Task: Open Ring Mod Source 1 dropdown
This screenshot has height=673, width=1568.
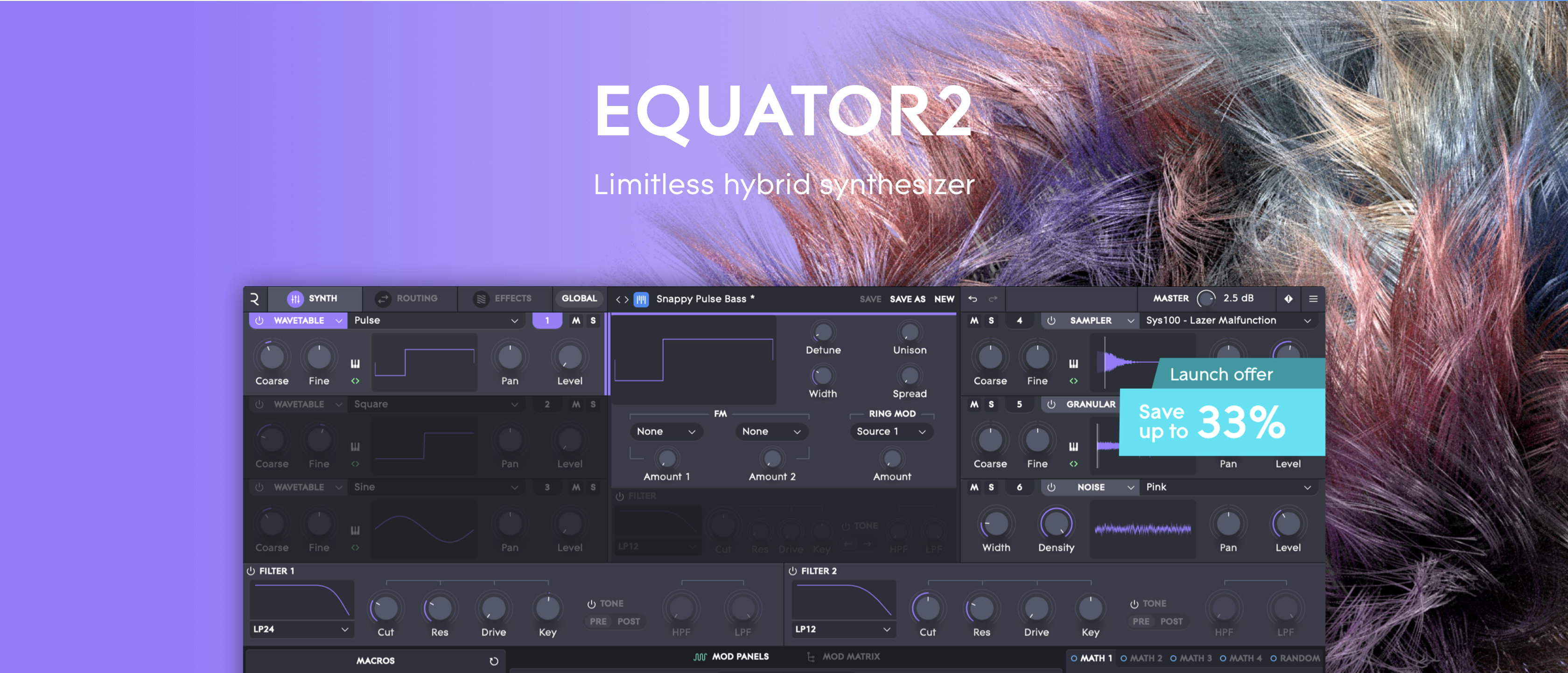Action: [x=891, y=431]
